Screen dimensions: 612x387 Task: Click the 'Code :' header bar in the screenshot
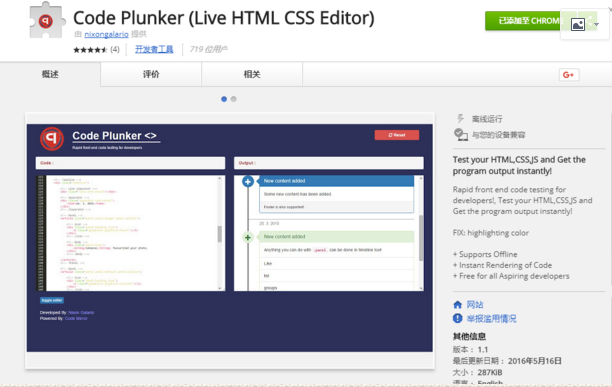[x=130, y=163]
